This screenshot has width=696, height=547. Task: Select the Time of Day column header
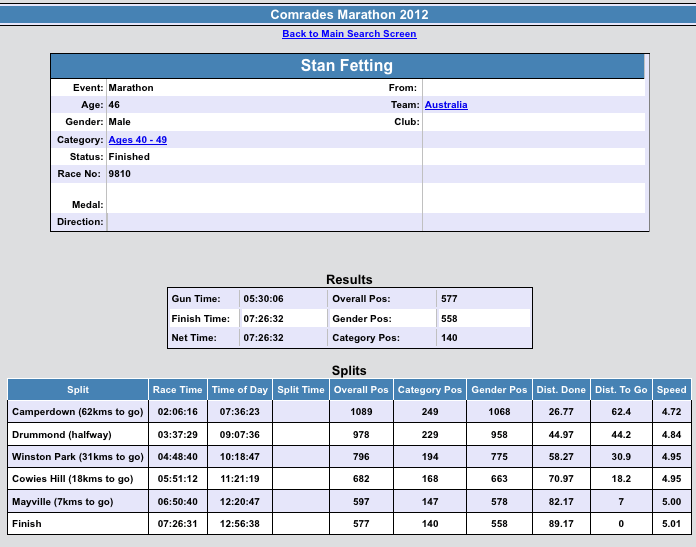tap(239, 390)
